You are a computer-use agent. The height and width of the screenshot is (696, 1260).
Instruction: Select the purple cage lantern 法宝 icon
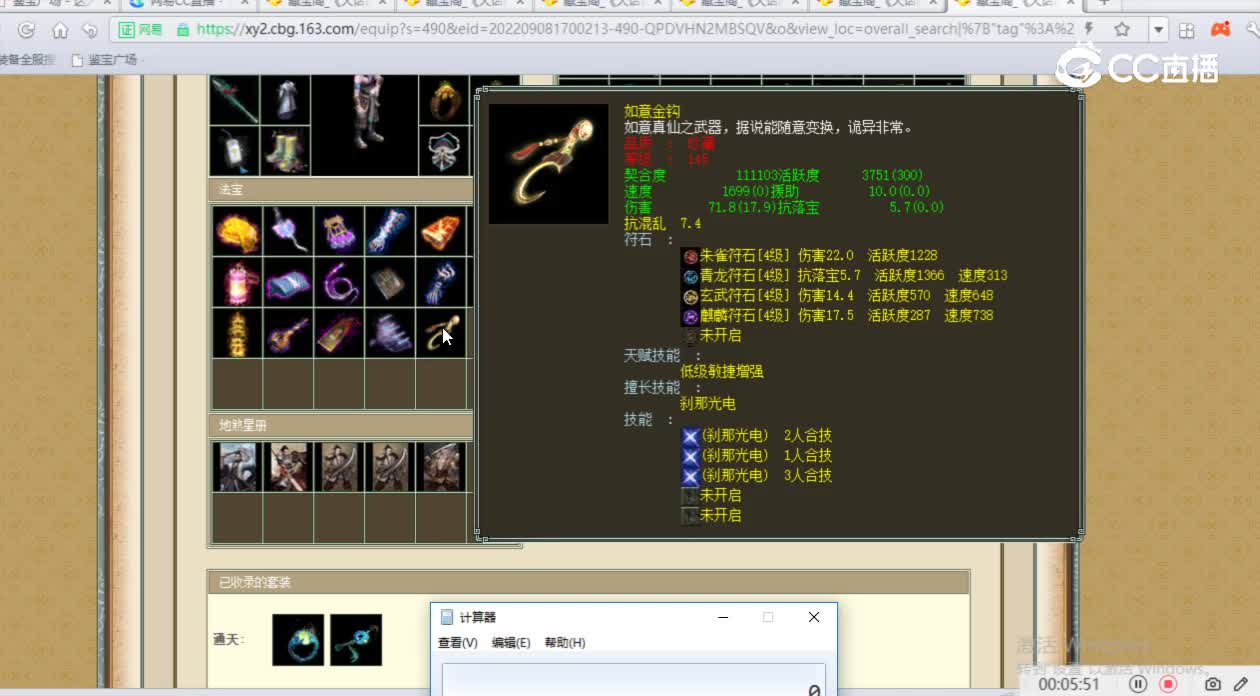tap(339, 232)
